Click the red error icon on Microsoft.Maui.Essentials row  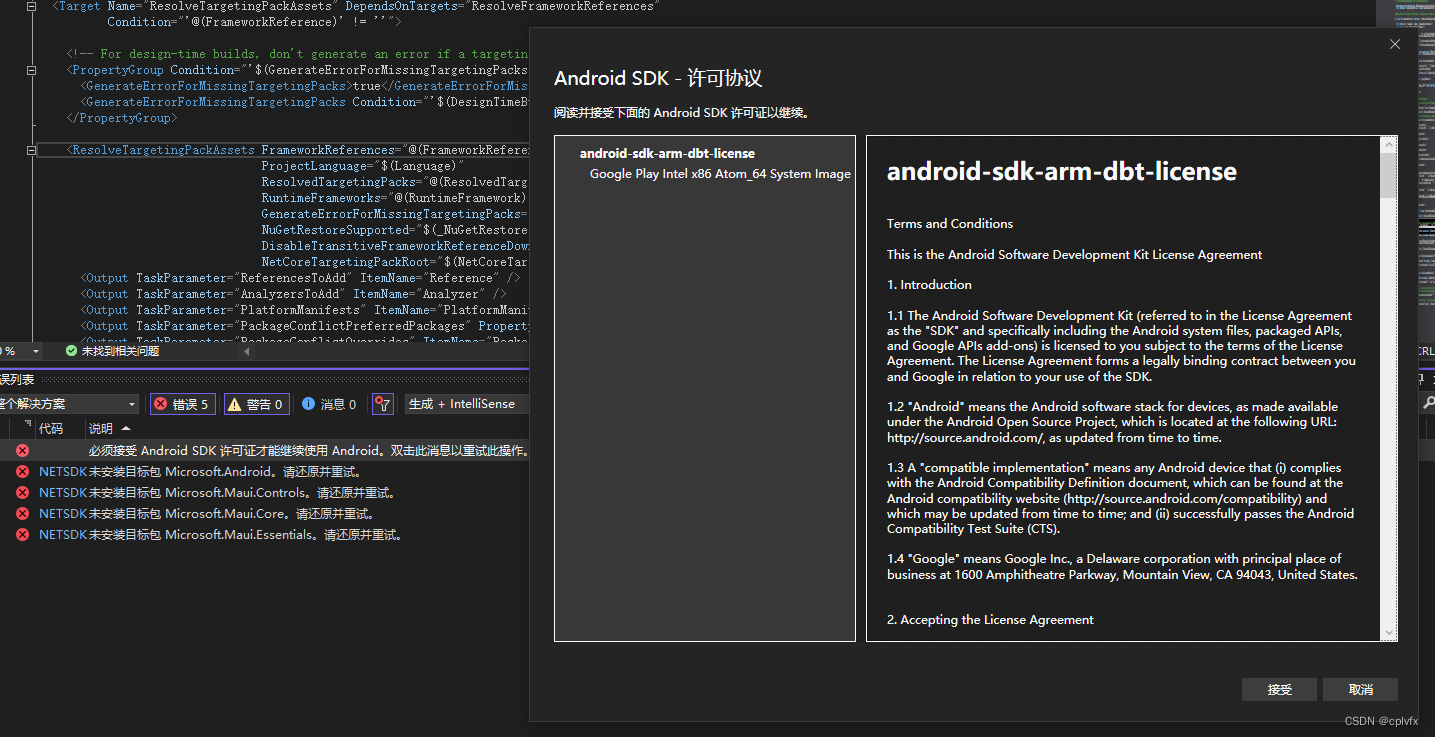pyautogui.click(x=22, y=534)
